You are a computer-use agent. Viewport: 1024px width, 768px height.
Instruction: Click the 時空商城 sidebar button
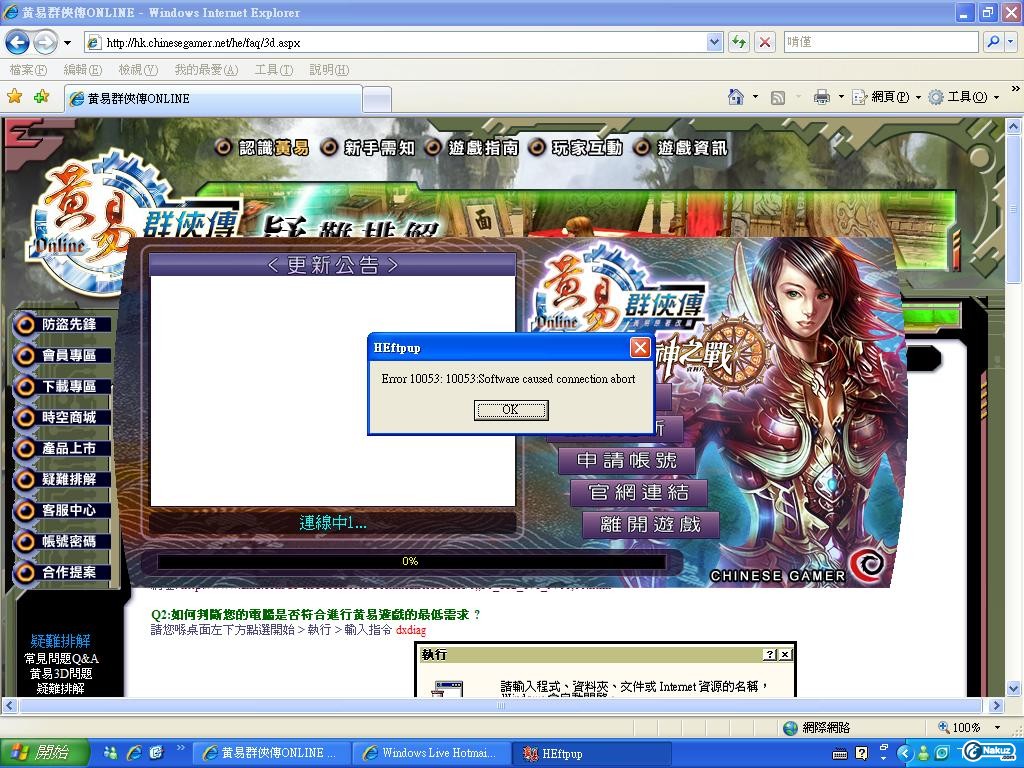[62, 417]
